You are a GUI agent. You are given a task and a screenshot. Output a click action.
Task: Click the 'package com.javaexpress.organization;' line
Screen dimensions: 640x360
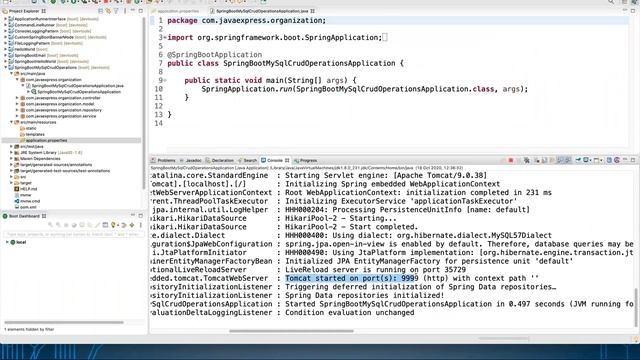click(x=247, y=20)
